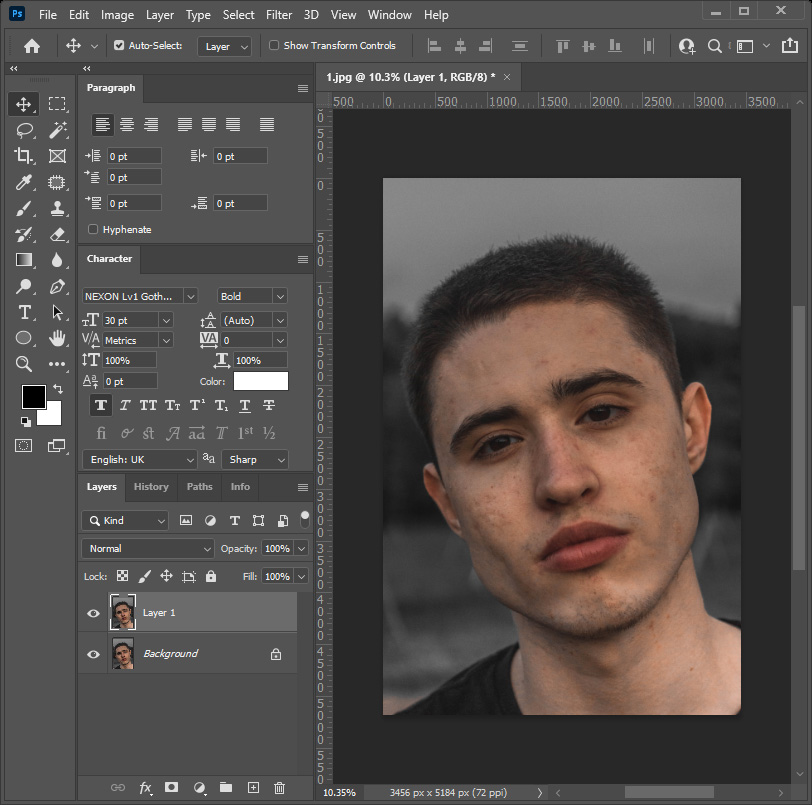Delete layer using trash icon
The image size is (812, 805).
tap(280, 788)
